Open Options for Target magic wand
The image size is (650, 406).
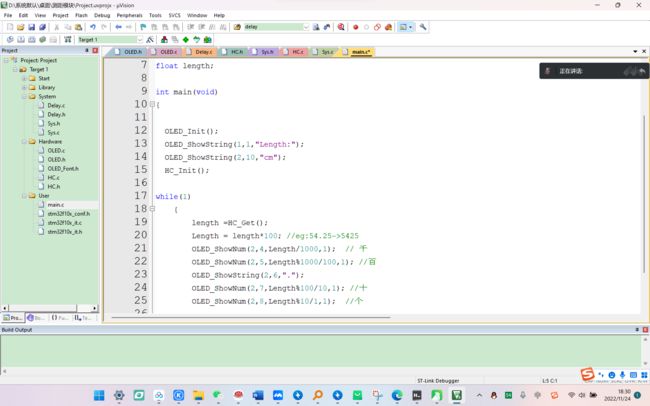pos(150,39)
